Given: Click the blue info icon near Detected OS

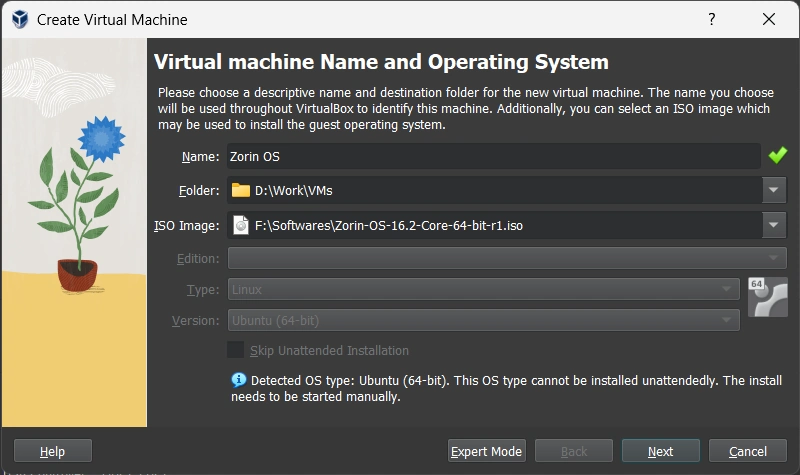Looking at the screenshot, I should point(239,380).
